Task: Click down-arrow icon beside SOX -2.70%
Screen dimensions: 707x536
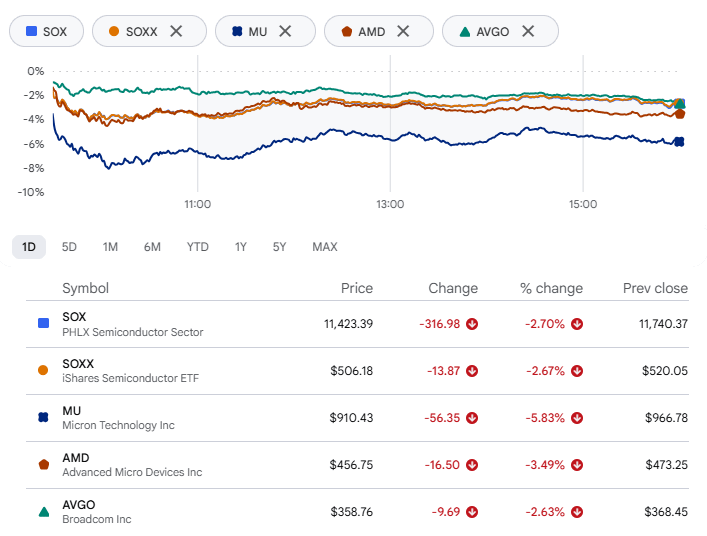Action: pos(577,324)
